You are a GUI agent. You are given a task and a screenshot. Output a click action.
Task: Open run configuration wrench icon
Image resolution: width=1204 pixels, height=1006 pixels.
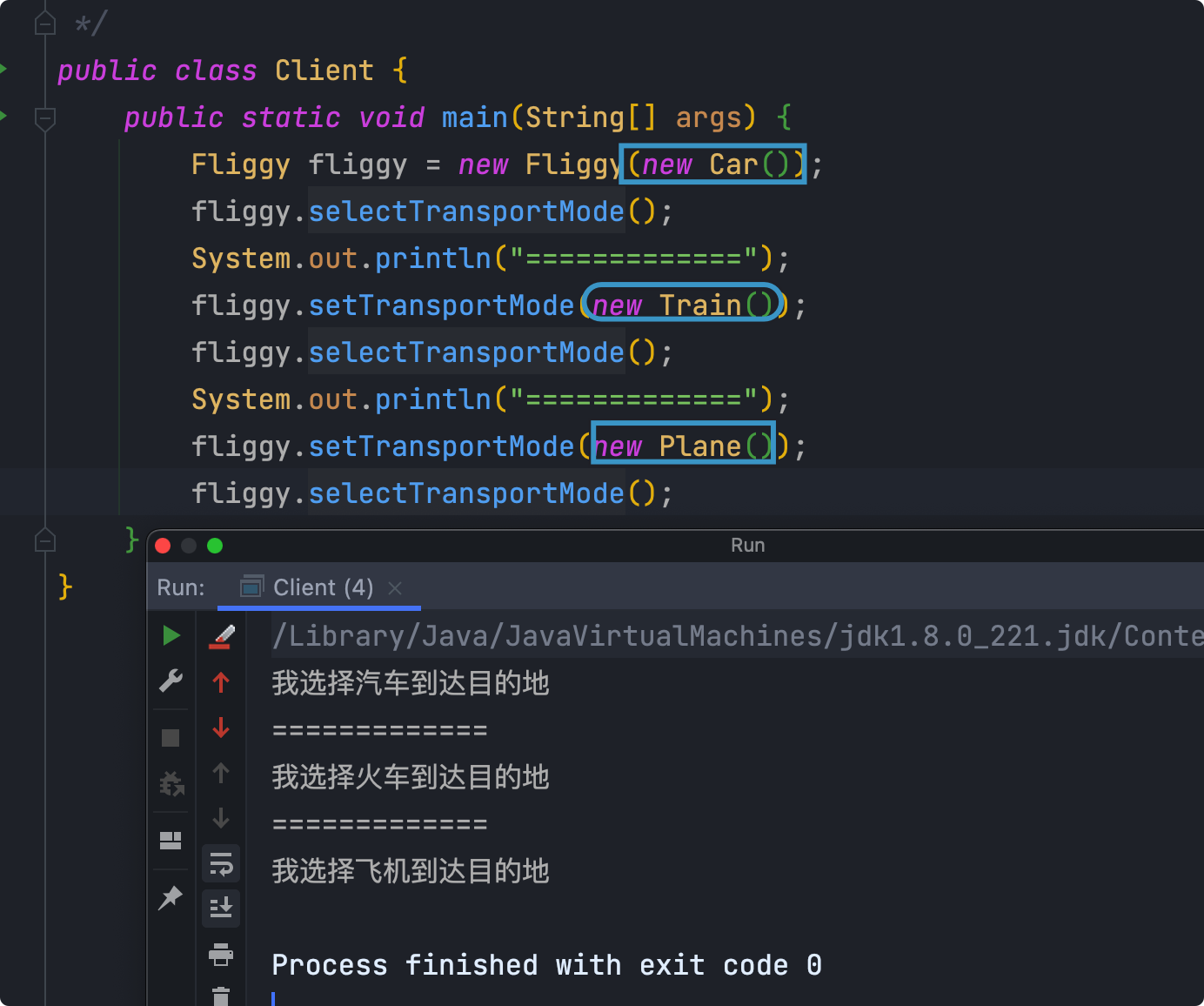[171, 681]
